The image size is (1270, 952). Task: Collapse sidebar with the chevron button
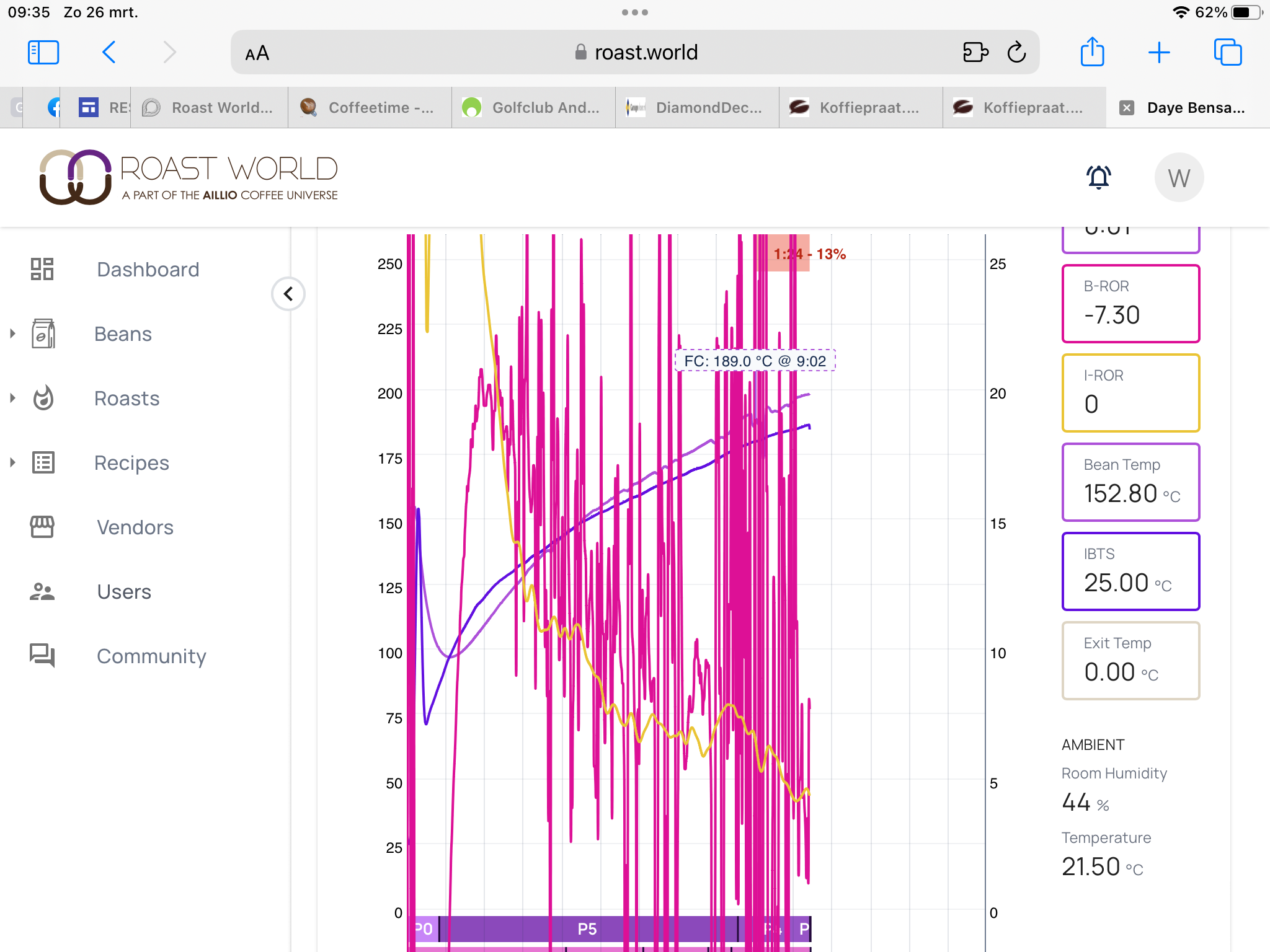(288, 294)
